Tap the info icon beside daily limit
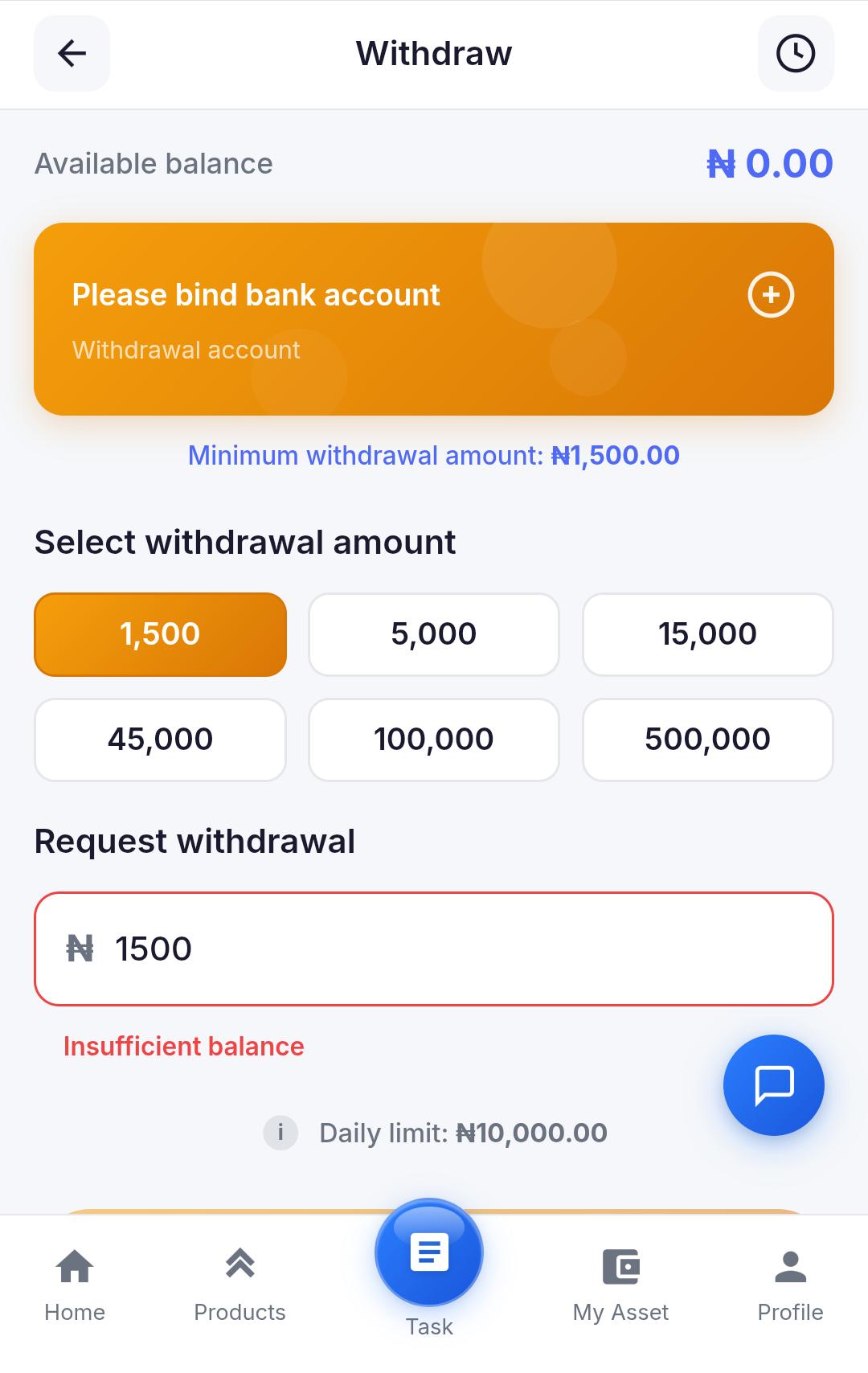Viewport: 868px width, 1373px height. click(x=280, y=1133)
